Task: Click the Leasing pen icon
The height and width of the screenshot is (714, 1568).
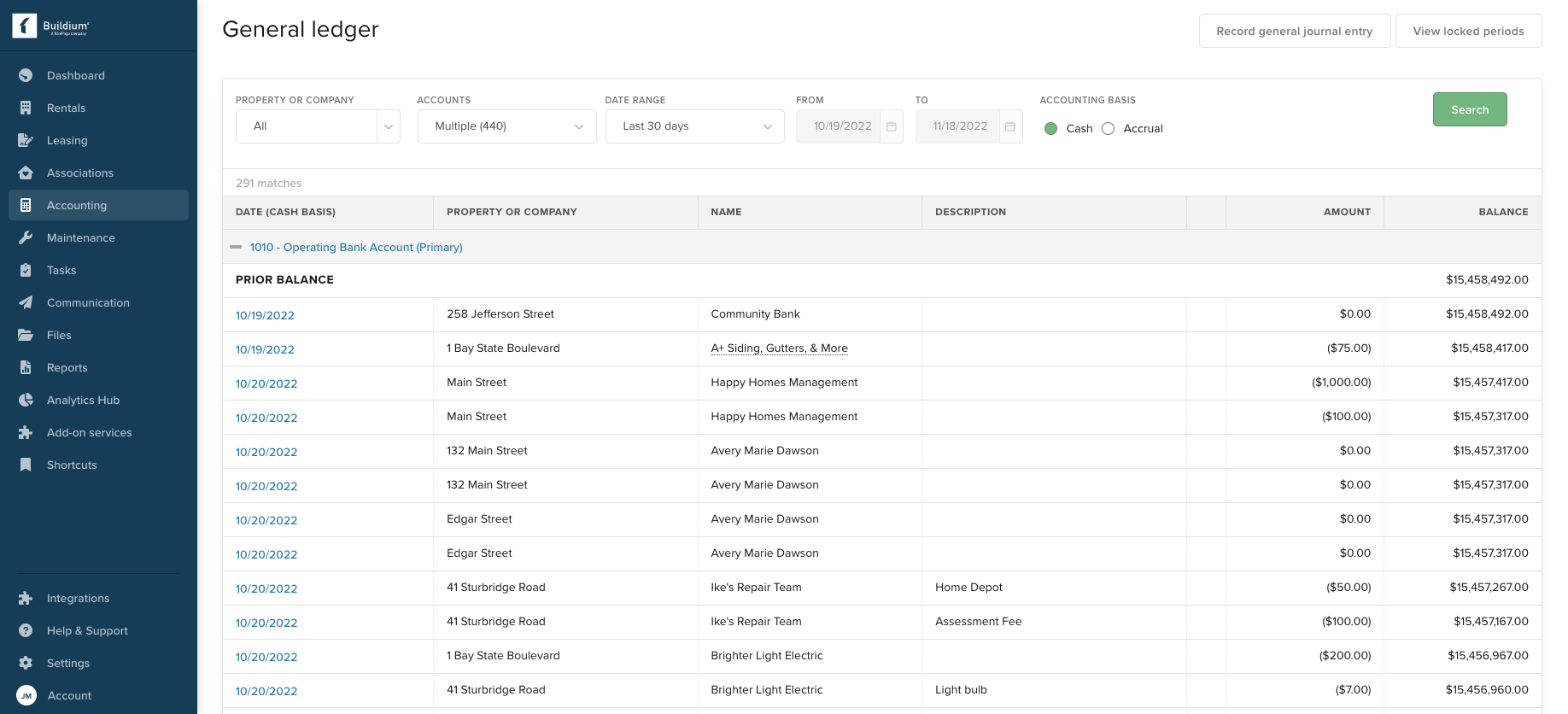Action: click(x=26, y=140)
